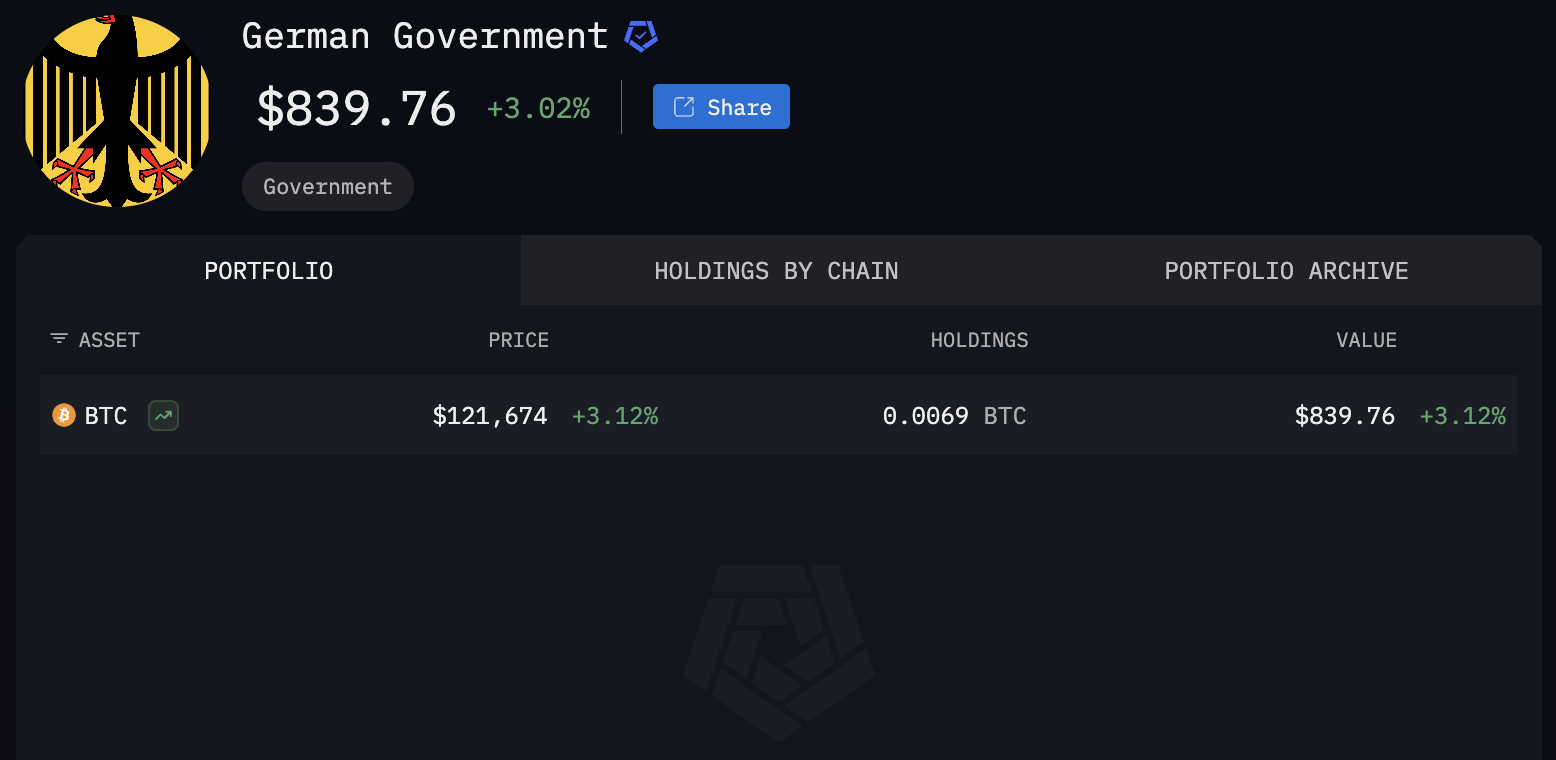Switch to the HOLDINGS BY CHAIN tab
Screen dimensions: 1556x760
776,270
